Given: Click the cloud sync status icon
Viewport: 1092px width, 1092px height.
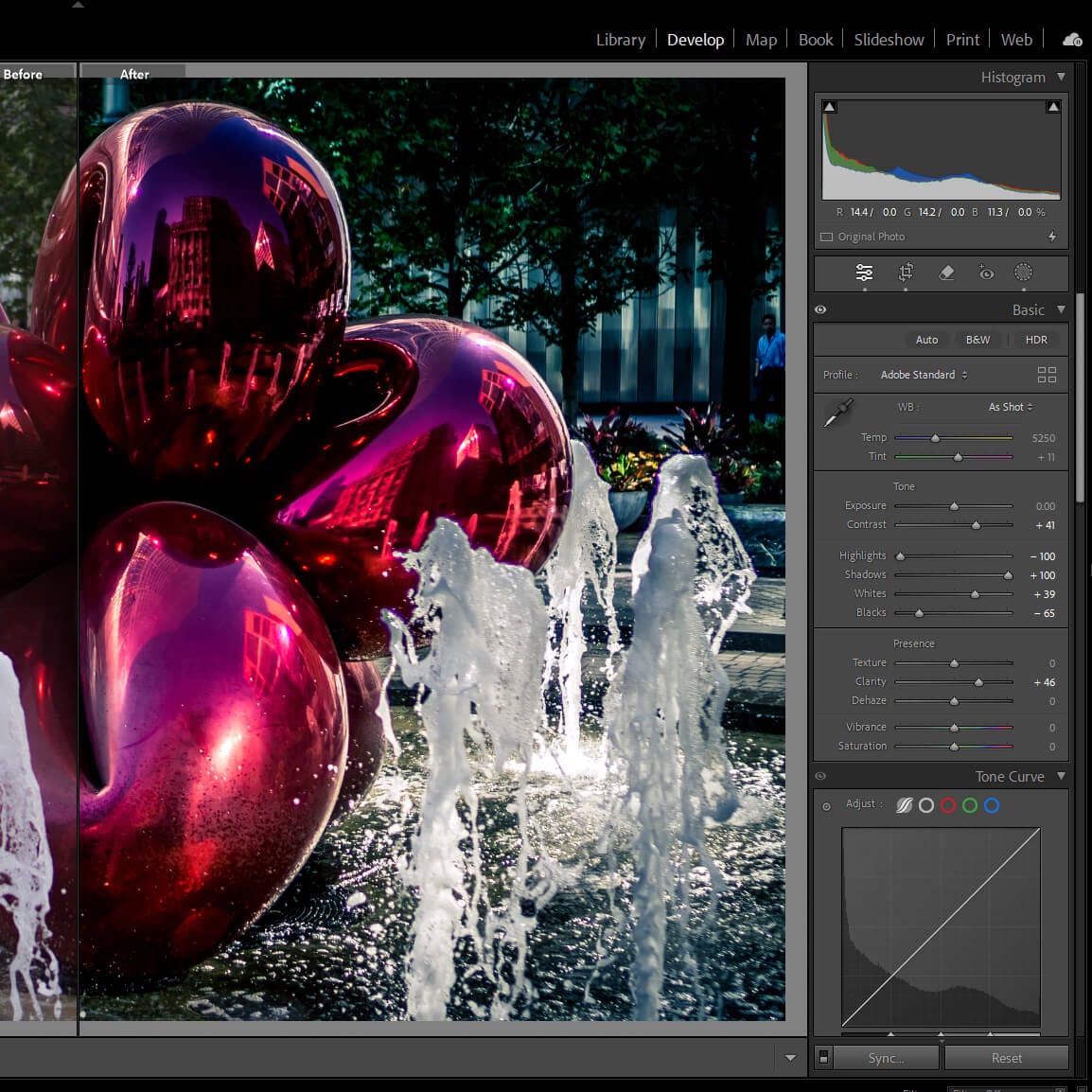Looking at the screenshot, I should [1072, 40].
